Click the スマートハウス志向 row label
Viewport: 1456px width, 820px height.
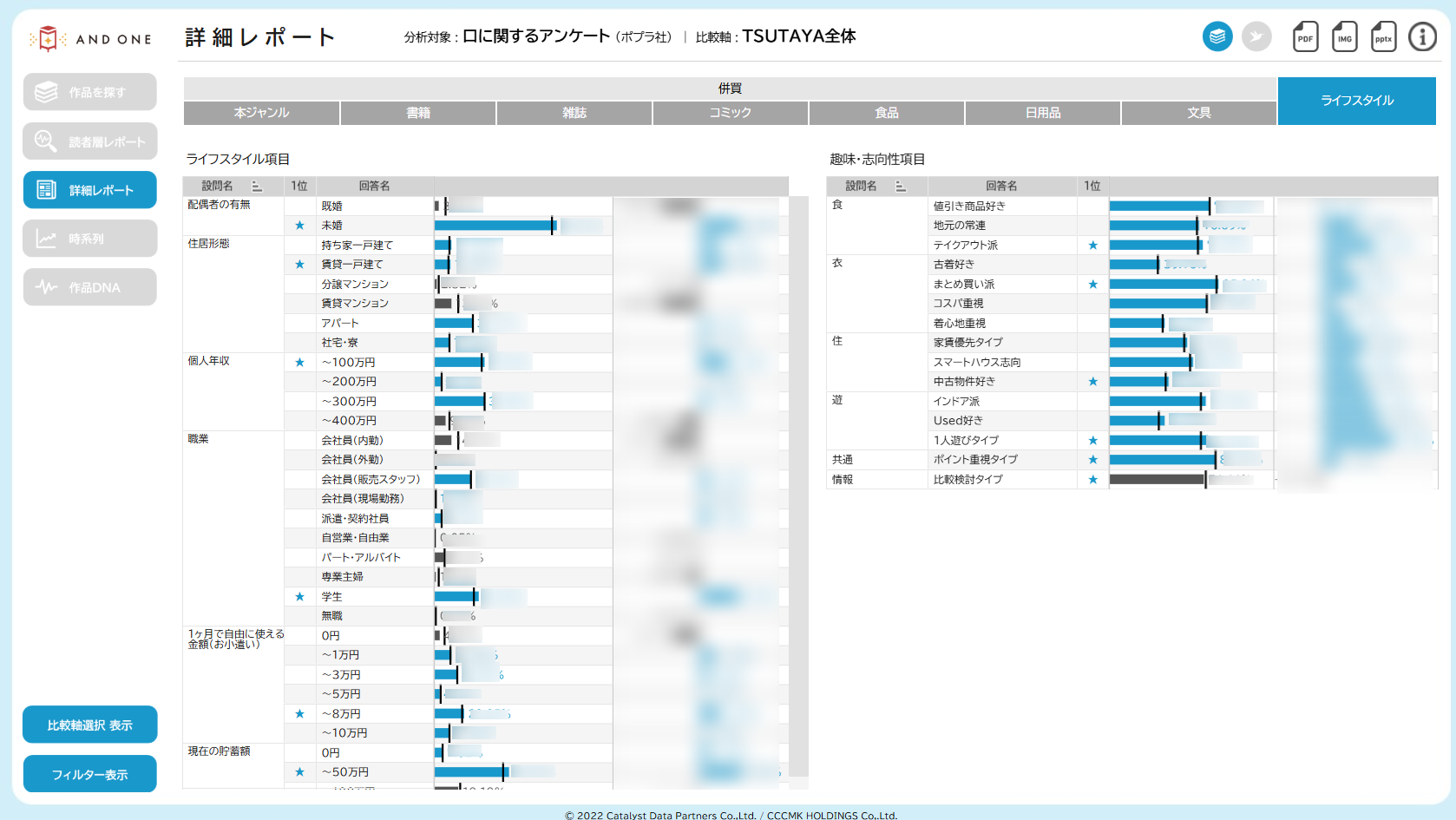point(977,363)
